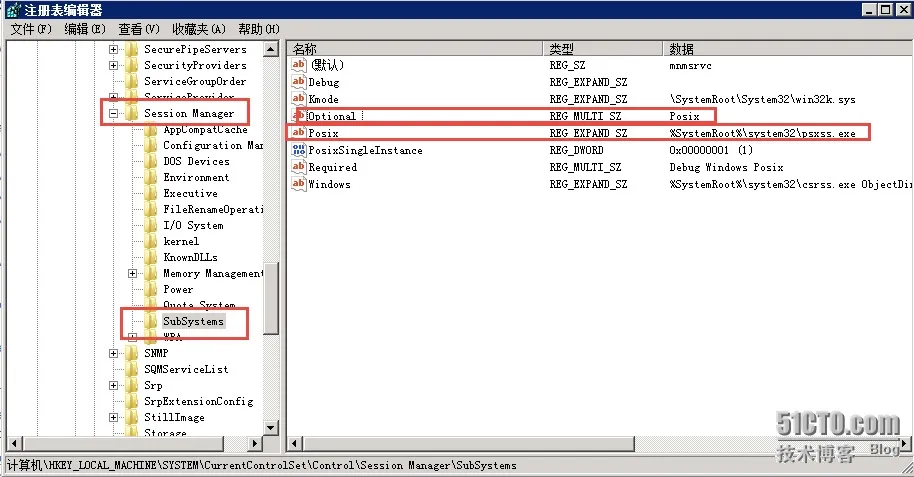This screenshot has height=477, width=914.
Task: Click tree pane scroll up arrow
Action: 270,49
